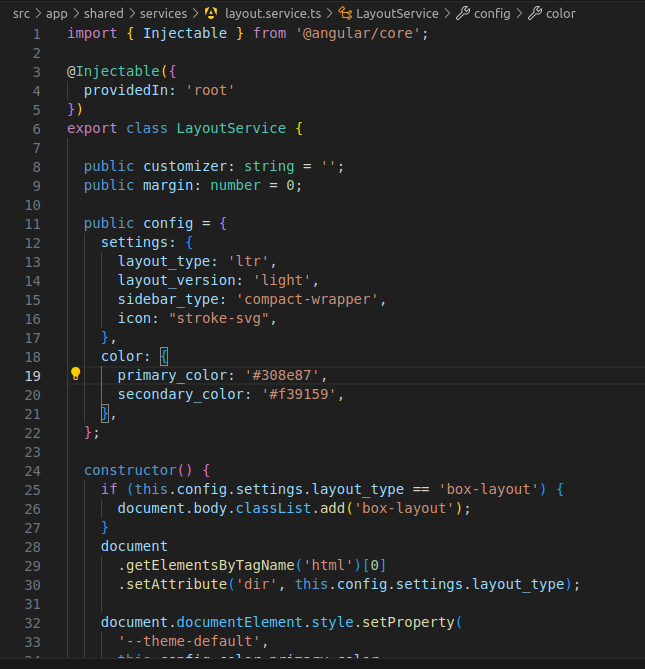Click the opening brace after color:
Viewport: 645px width, 669px height.
pos(165,356)
